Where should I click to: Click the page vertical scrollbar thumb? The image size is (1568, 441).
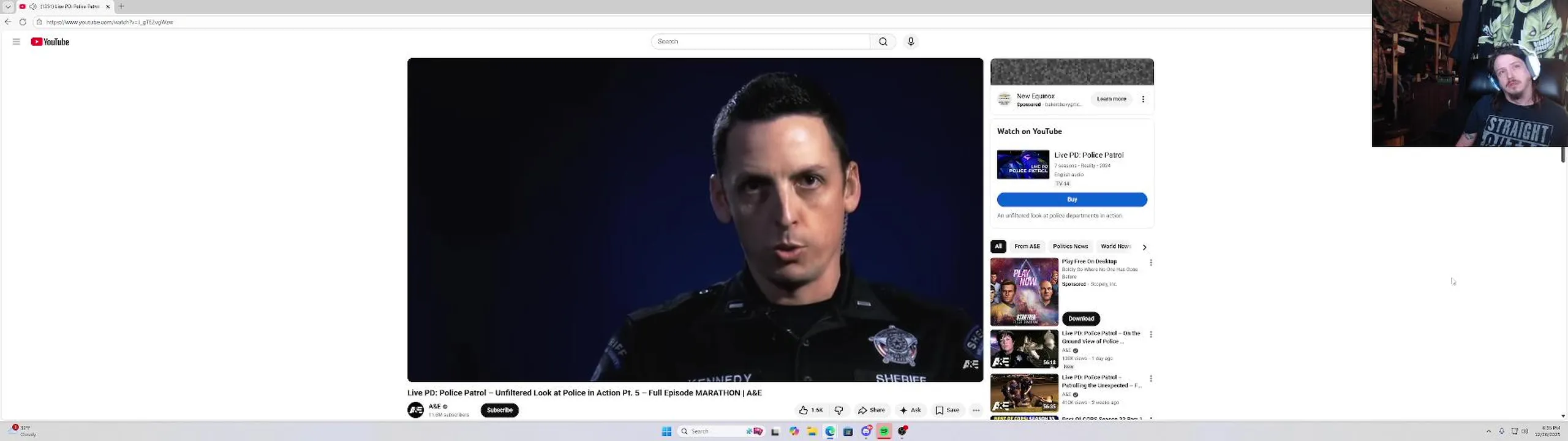[x=1563, y=154]
